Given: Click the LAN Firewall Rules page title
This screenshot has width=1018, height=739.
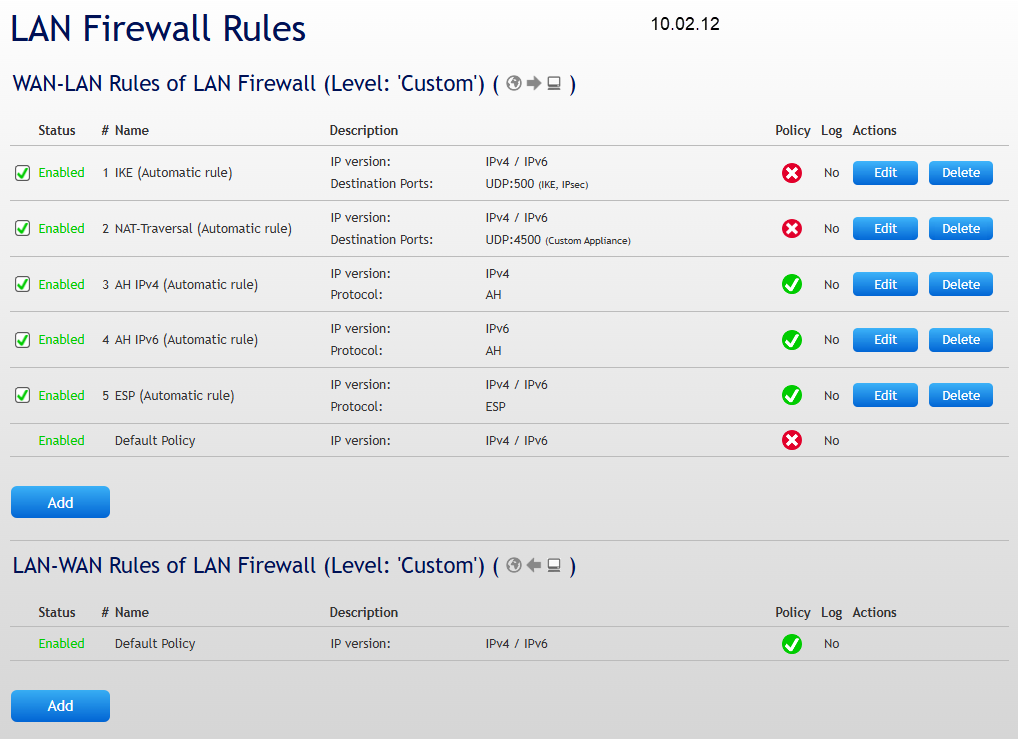Looking at the screenshot, I should pyautogui.click(x=157, y=28).
